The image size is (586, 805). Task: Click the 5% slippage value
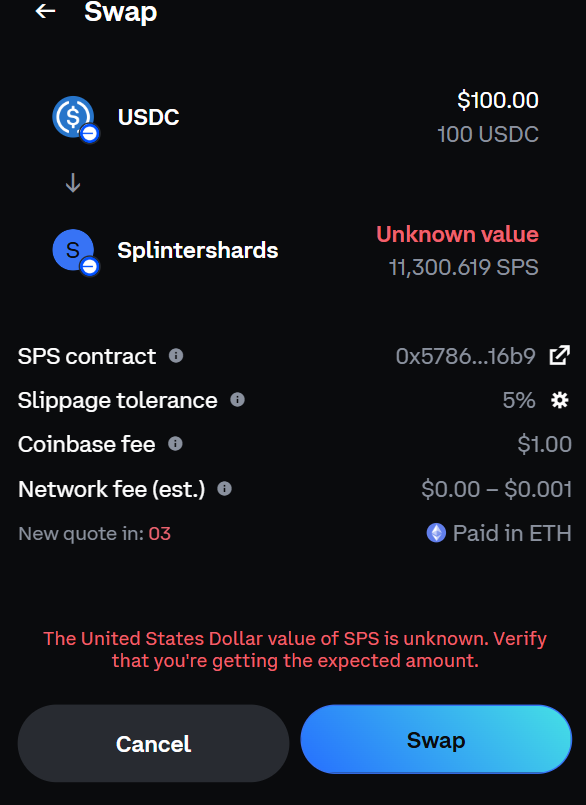pos(519,400)
